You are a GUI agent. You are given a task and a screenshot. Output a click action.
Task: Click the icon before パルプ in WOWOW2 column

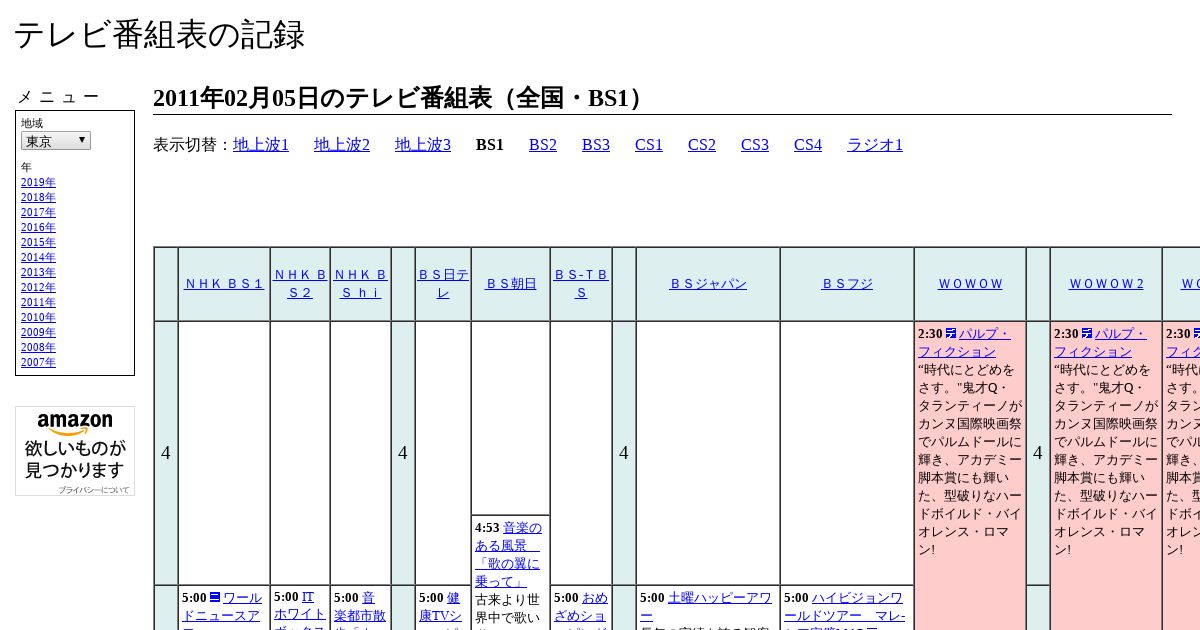tap(1087, 334)
